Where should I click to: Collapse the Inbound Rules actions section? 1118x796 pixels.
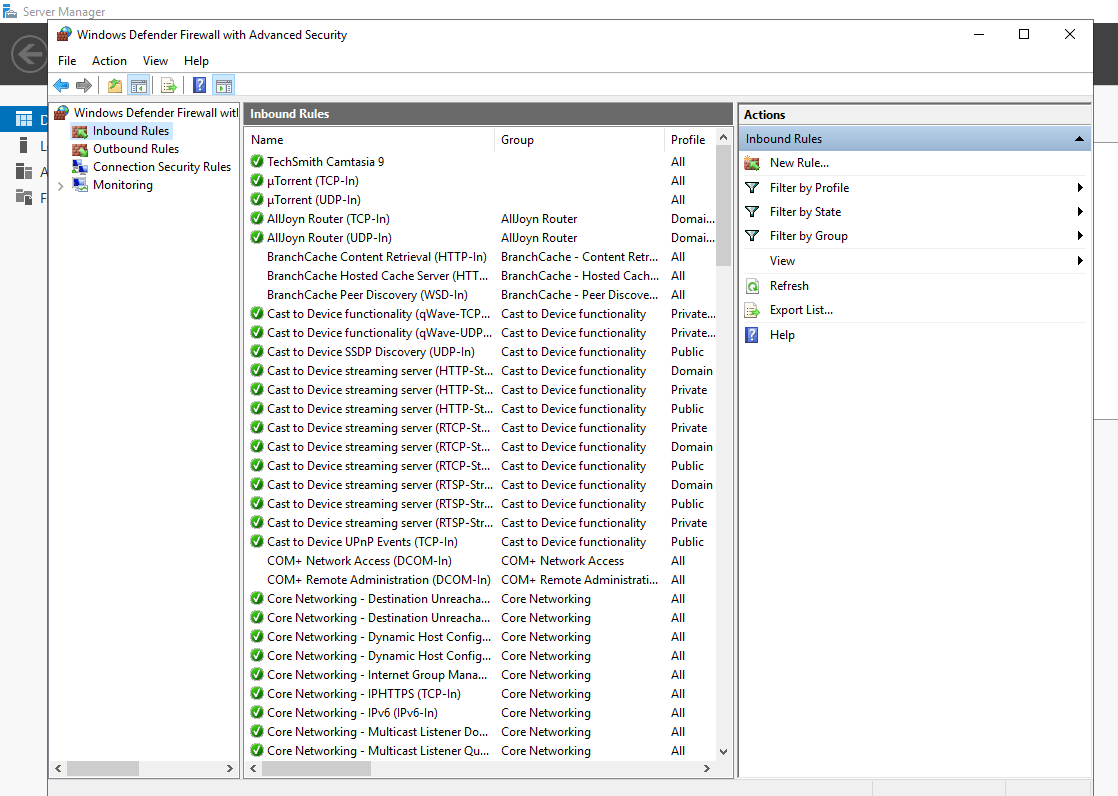[1079, 139]
